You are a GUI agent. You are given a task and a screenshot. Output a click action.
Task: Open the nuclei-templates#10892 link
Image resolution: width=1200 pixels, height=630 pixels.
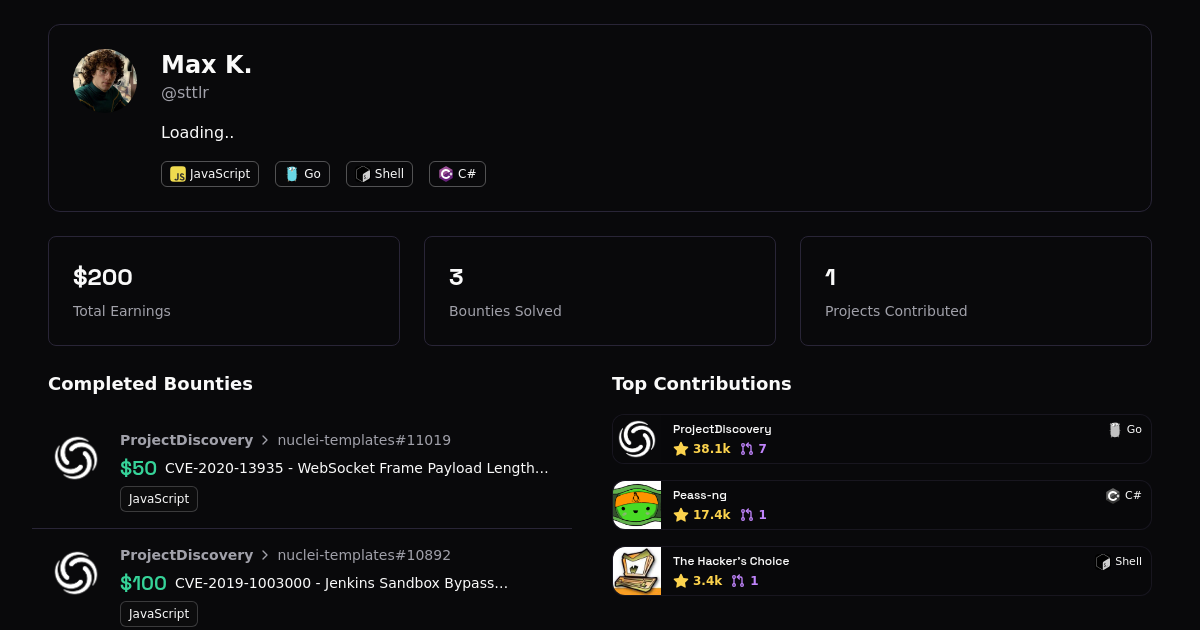coord(364,555)
